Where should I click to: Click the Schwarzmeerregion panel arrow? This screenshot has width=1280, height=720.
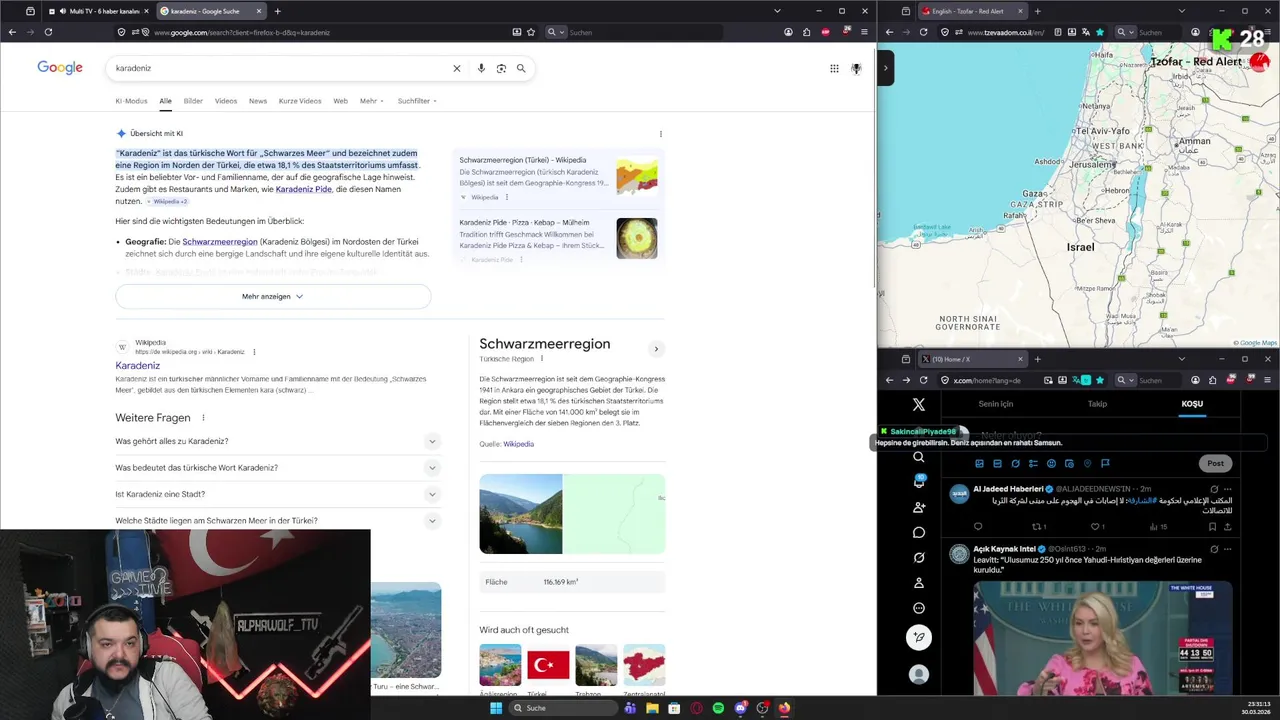(656, 349)
